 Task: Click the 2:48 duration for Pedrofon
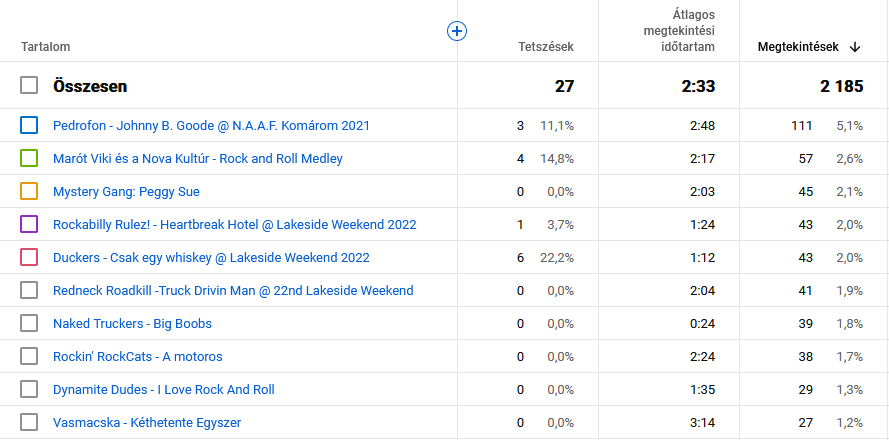tap(702, 125)
